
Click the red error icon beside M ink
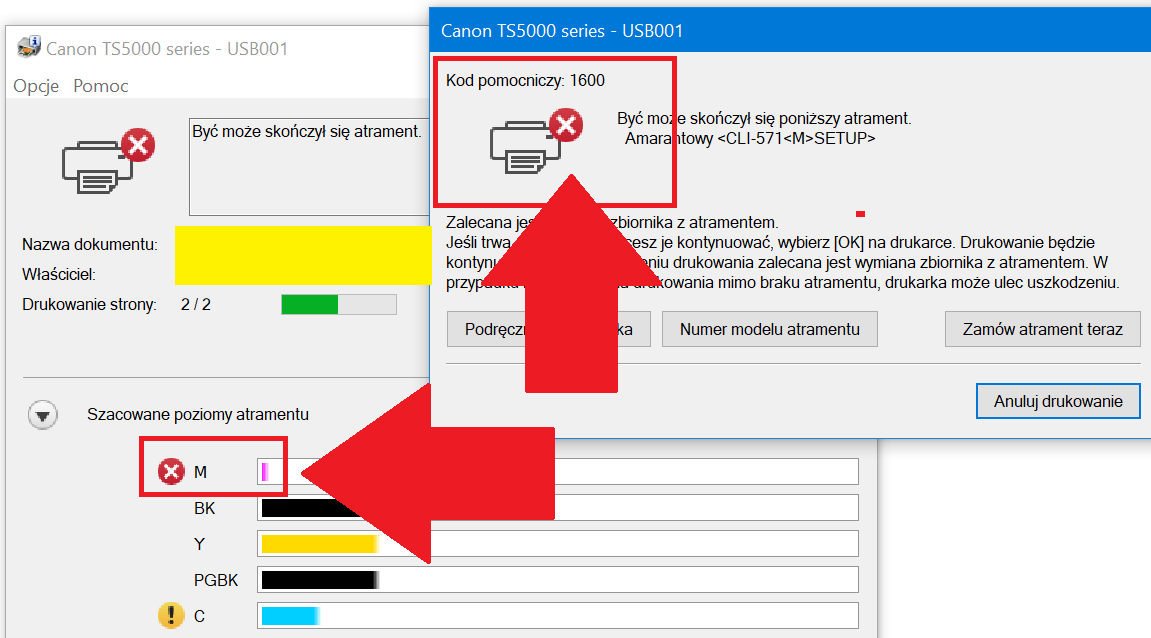click(x=171, y=471)
